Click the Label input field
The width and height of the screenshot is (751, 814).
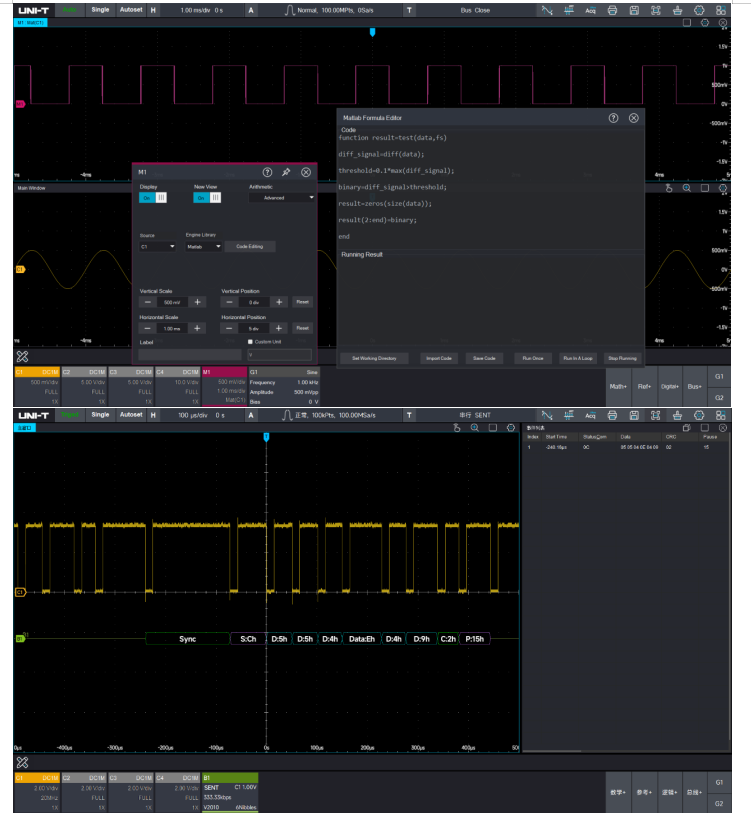click(x=189, y=354)
